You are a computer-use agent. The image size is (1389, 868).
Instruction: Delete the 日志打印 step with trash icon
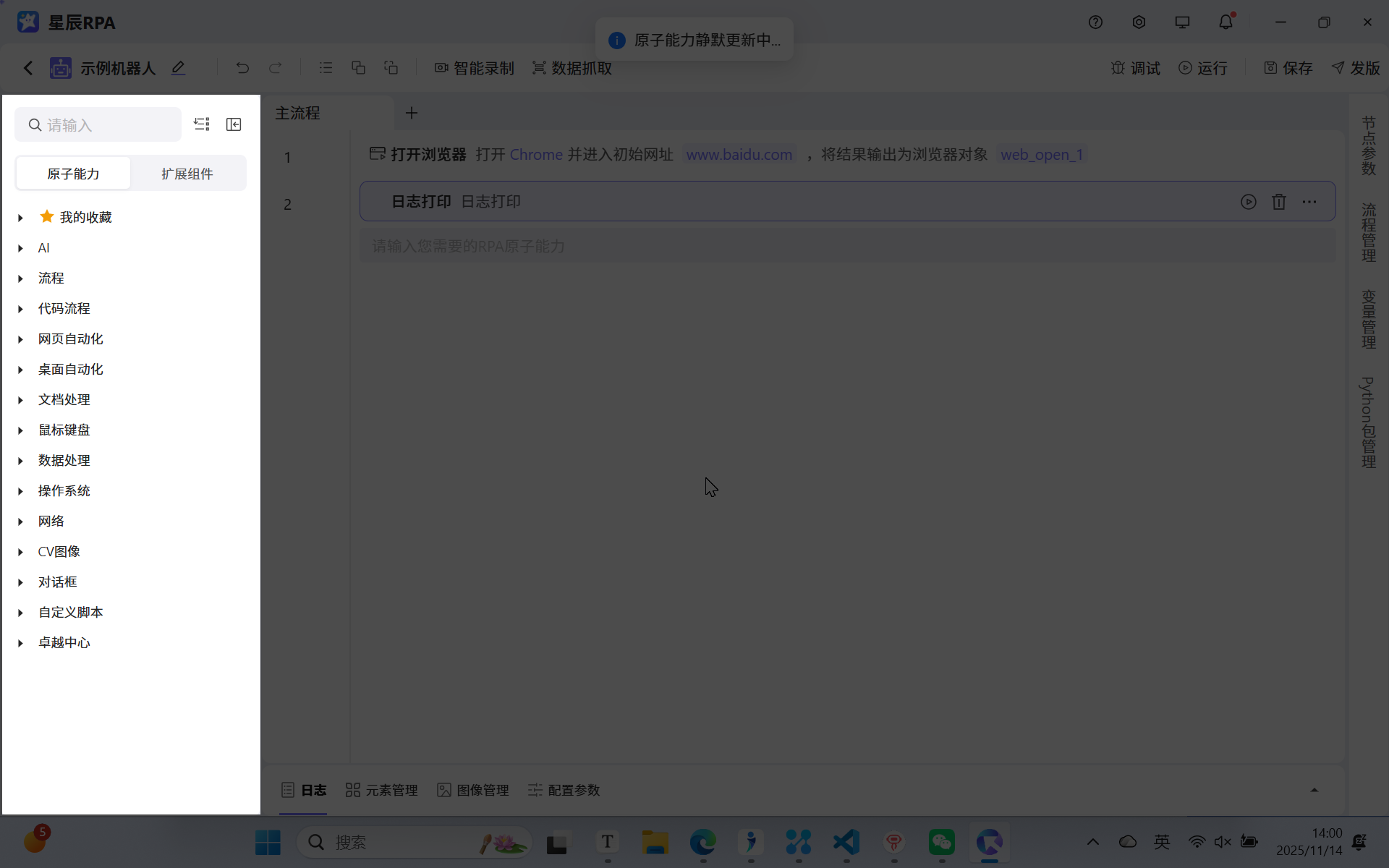click(x=1279, y=202)
